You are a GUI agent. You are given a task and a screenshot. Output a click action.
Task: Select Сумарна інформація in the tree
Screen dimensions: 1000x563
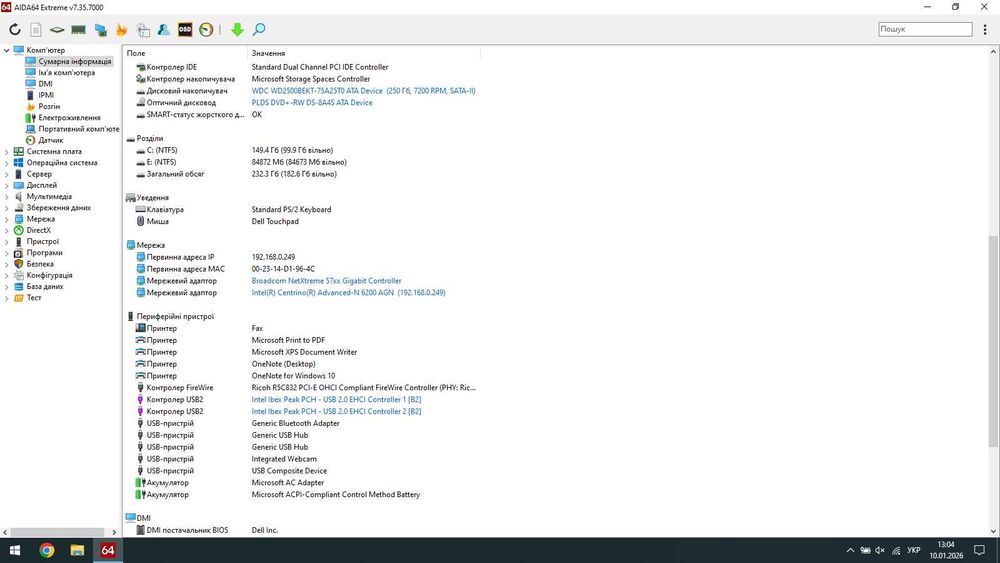coord(75,61)
